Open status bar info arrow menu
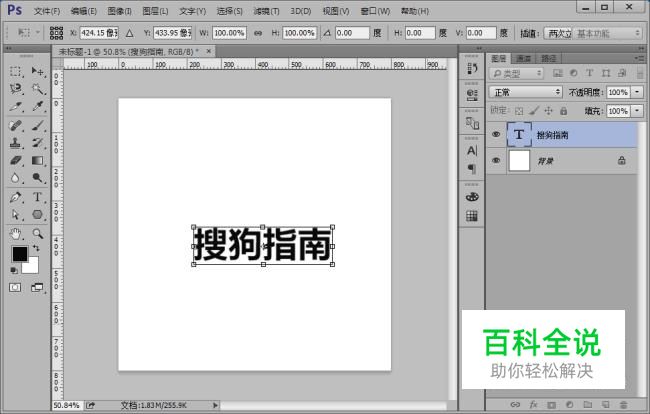The image size is (650, 414). coord(215,405)
